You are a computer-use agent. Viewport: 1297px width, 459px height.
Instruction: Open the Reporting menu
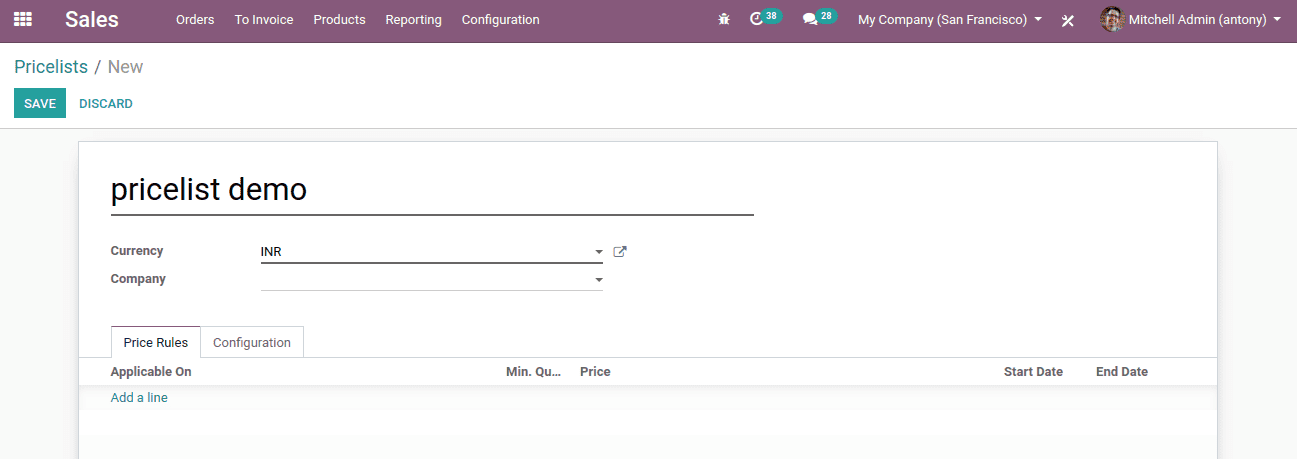(413, 19)
